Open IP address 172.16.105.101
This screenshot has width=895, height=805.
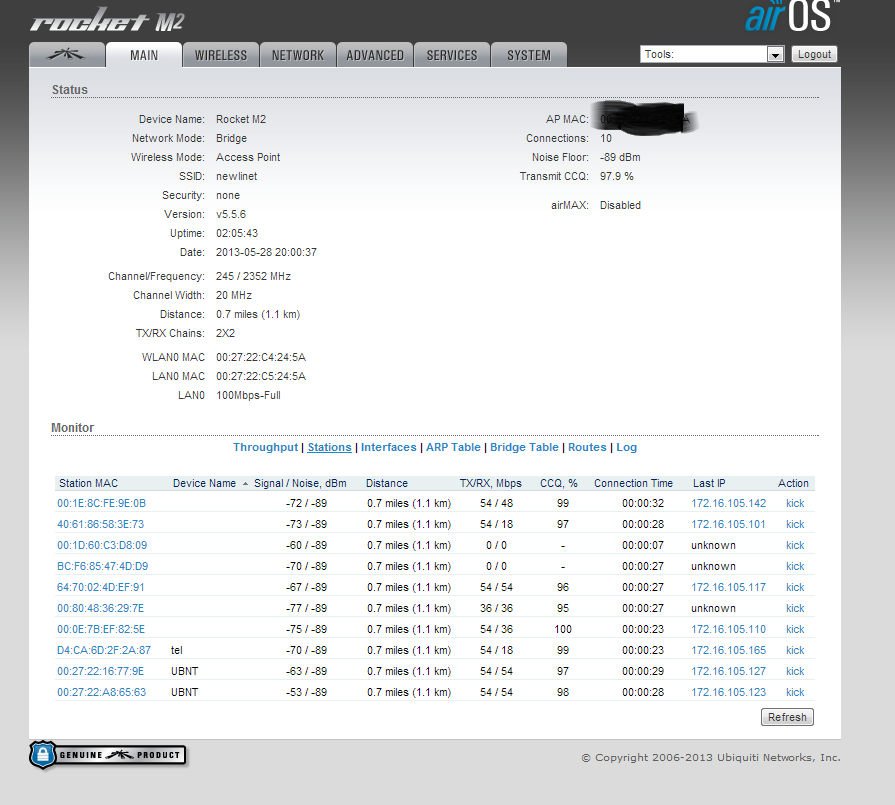[728, 524]
